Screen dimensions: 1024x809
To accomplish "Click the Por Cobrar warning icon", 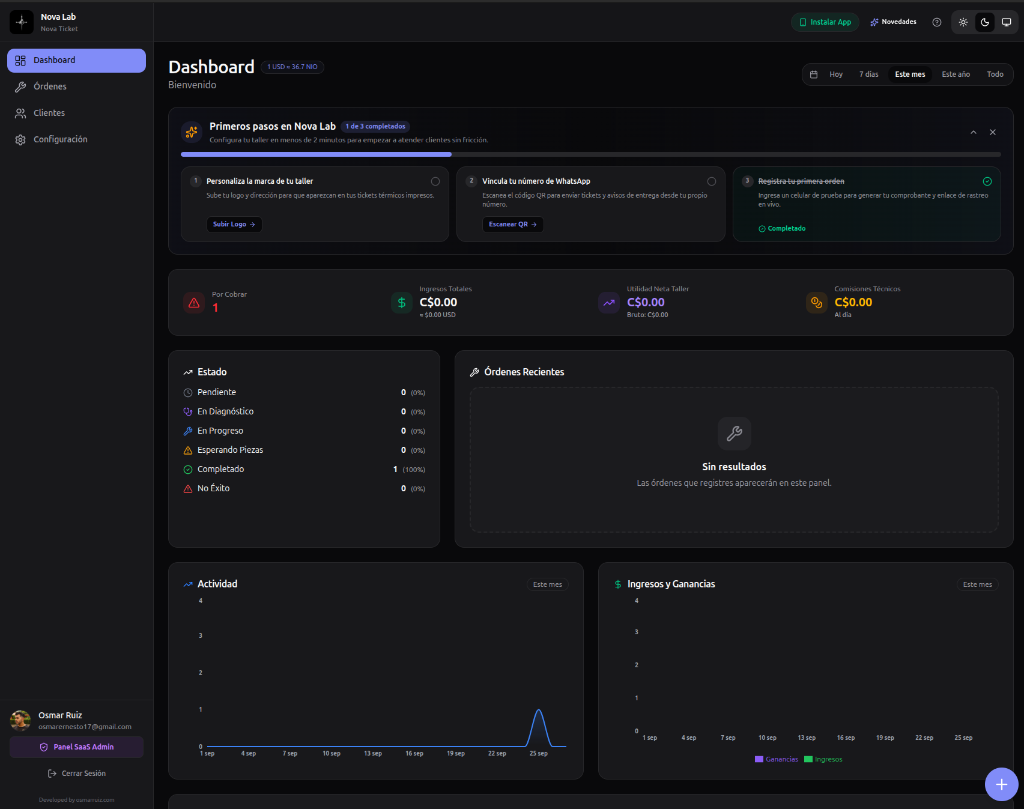I will 194,303.
